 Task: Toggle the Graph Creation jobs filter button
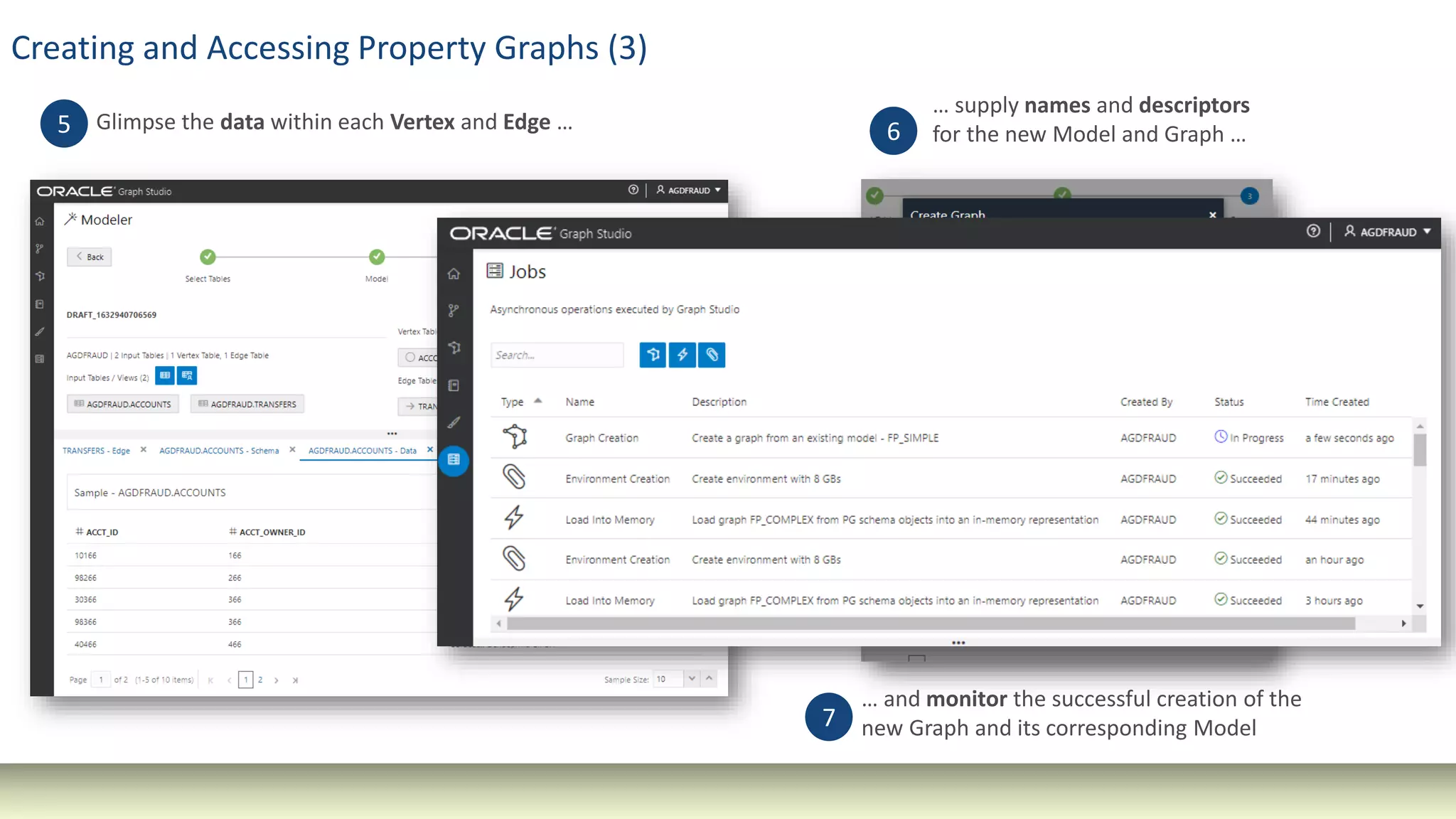653,355
